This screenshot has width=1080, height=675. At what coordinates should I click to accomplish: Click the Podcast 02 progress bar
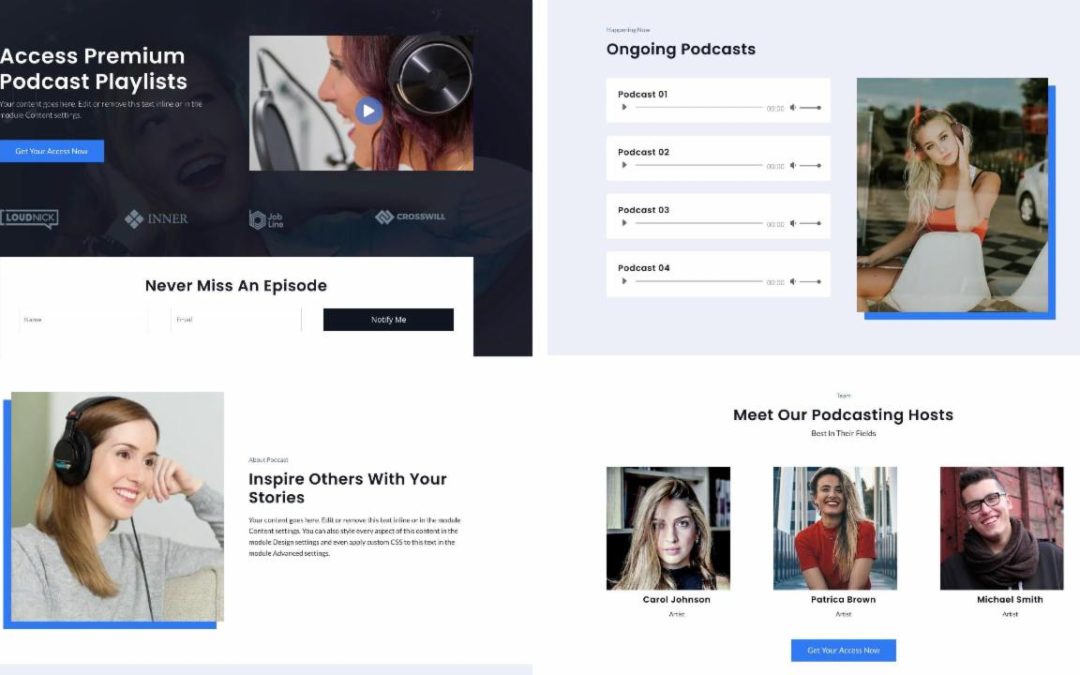(698, 165)
